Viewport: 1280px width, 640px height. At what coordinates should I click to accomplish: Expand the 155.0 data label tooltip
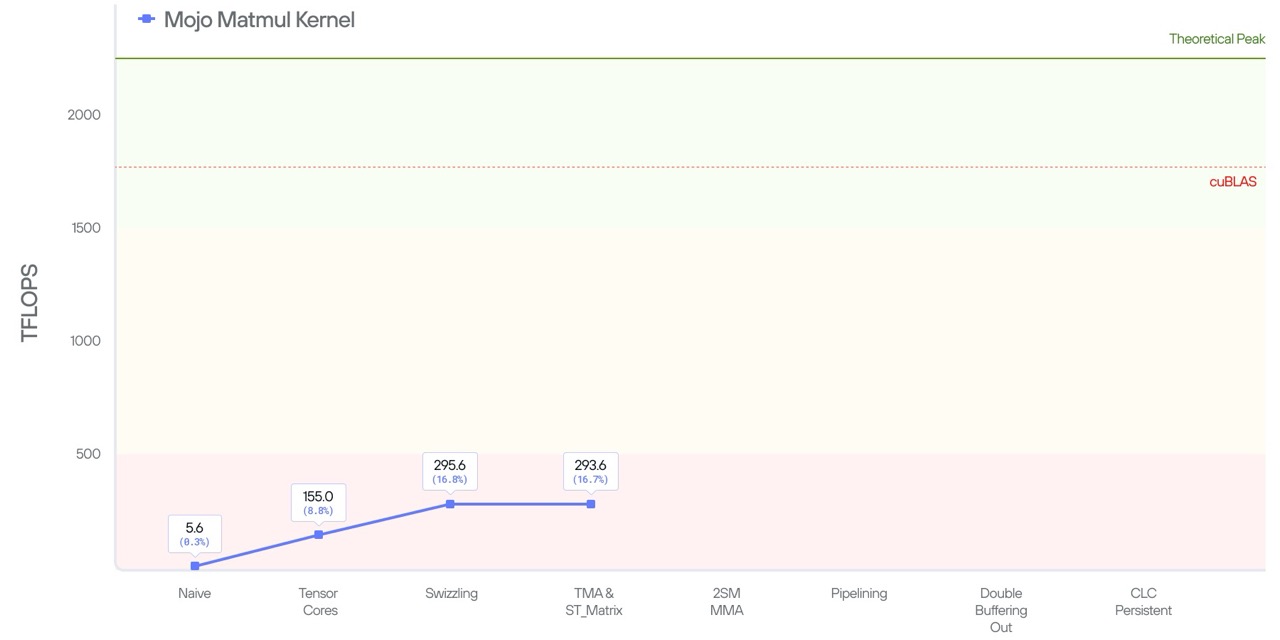(x=318, y=501)
